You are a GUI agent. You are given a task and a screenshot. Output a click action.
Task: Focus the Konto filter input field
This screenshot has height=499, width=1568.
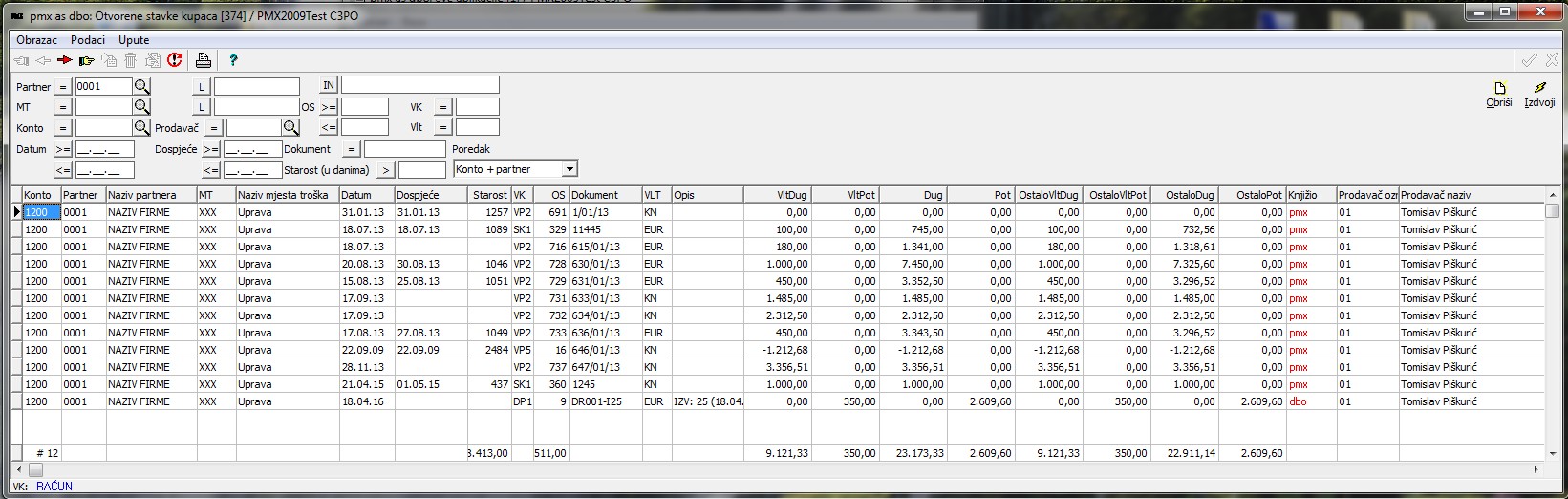coord(103,127)
